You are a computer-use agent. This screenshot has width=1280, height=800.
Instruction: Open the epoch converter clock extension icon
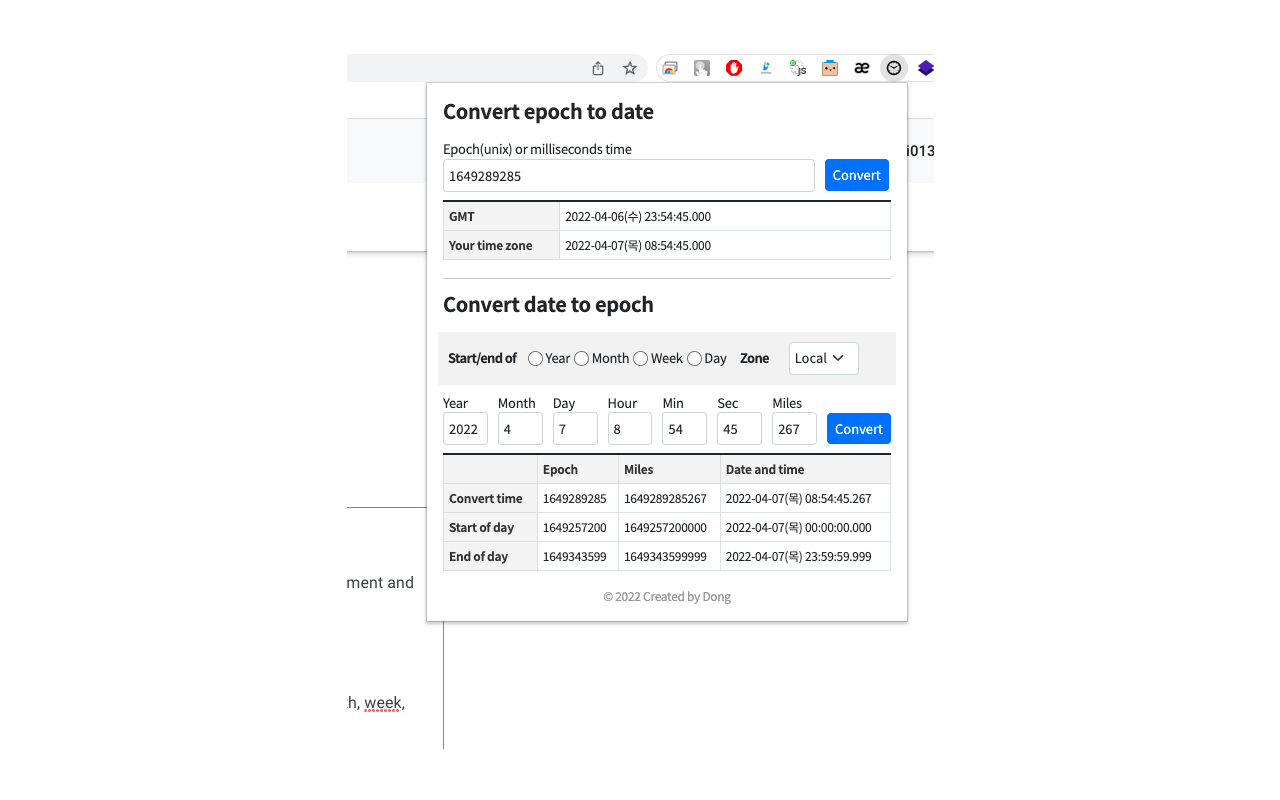(893, 67)
